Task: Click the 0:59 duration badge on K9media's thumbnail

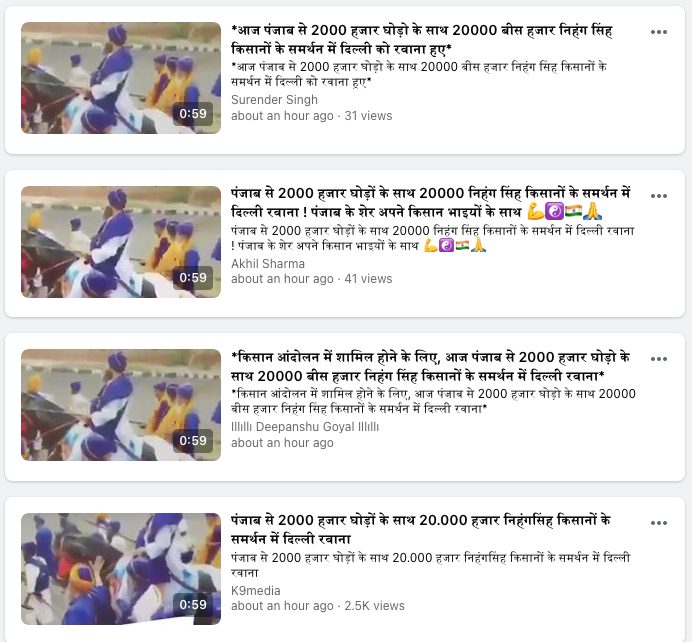Action: (x=193, y=604)
